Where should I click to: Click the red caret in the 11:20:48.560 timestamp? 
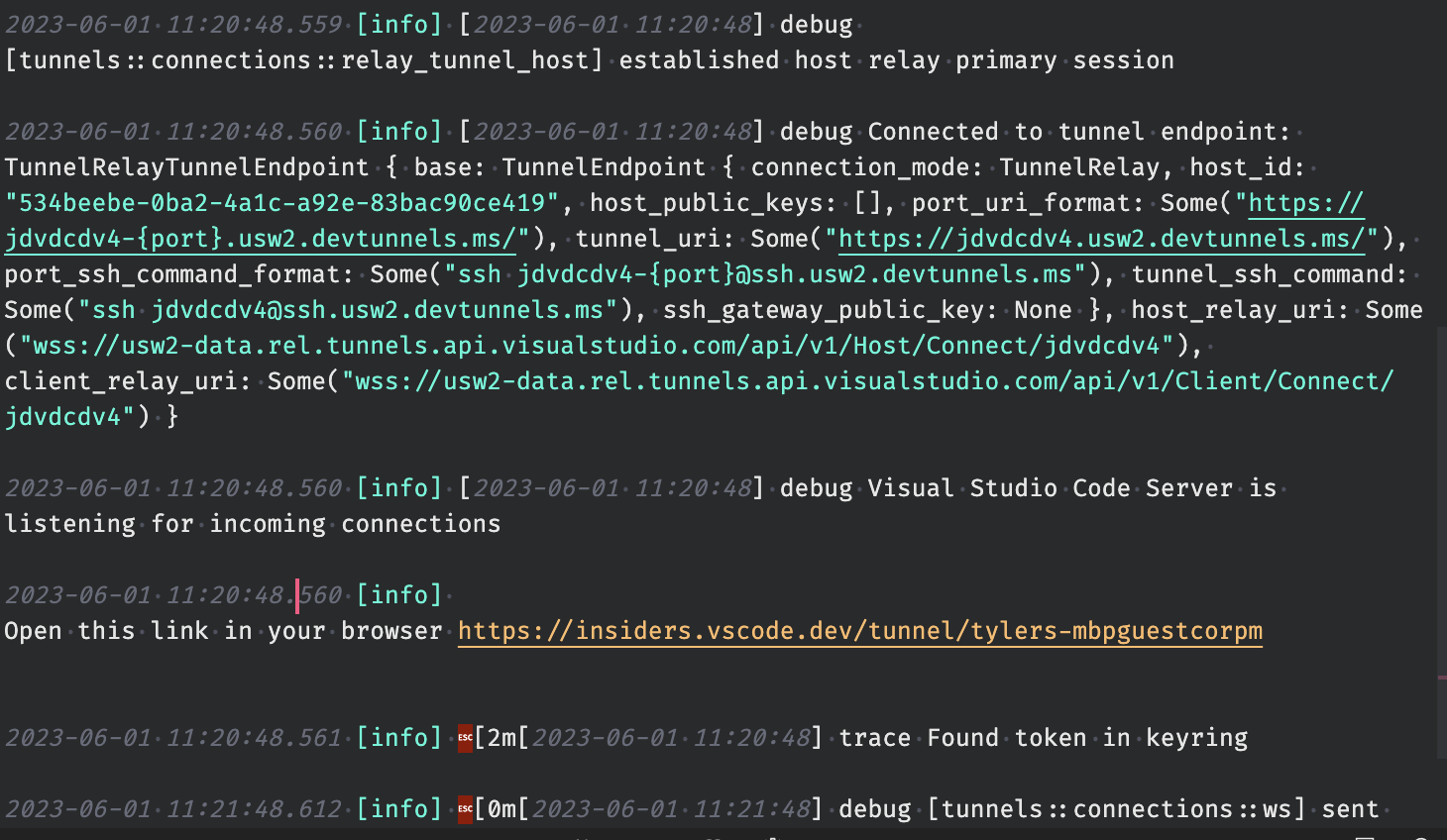click(298, 594)
